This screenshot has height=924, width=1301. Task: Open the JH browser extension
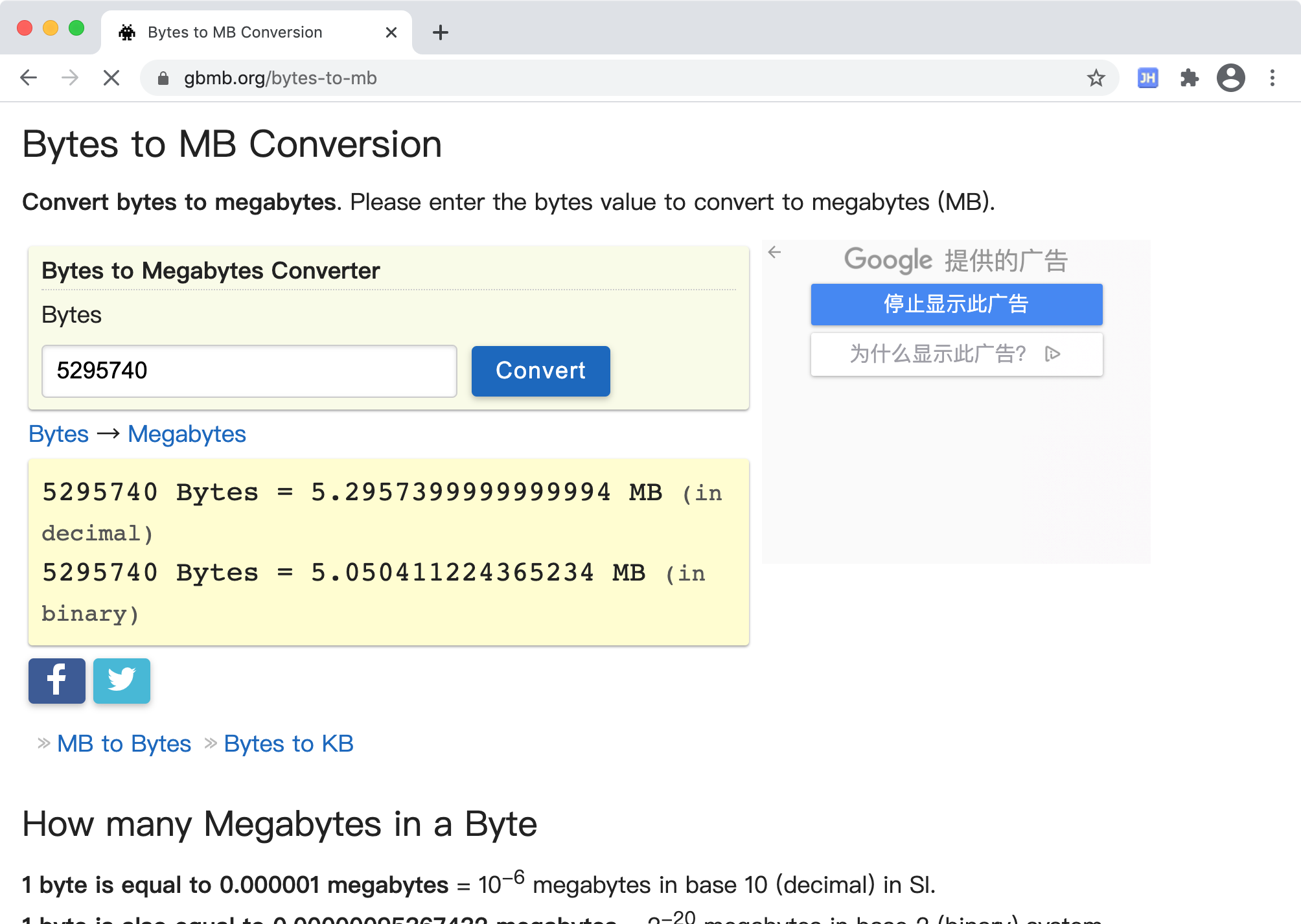pyautogui.click(x=1147, y=78)
